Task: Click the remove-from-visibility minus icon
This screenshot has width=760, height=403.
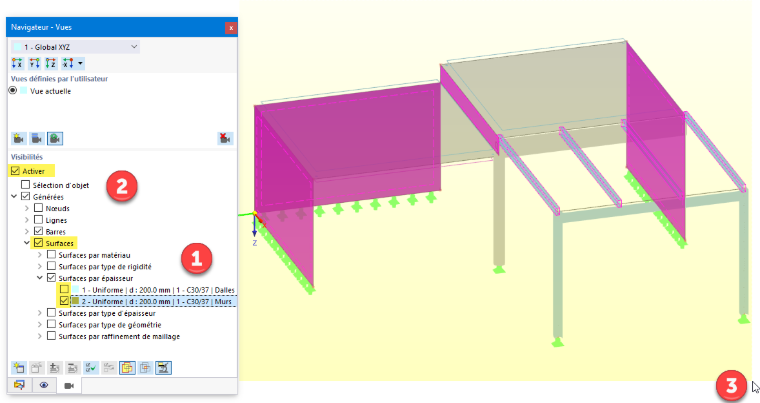Action: click(x=72, y=368)
